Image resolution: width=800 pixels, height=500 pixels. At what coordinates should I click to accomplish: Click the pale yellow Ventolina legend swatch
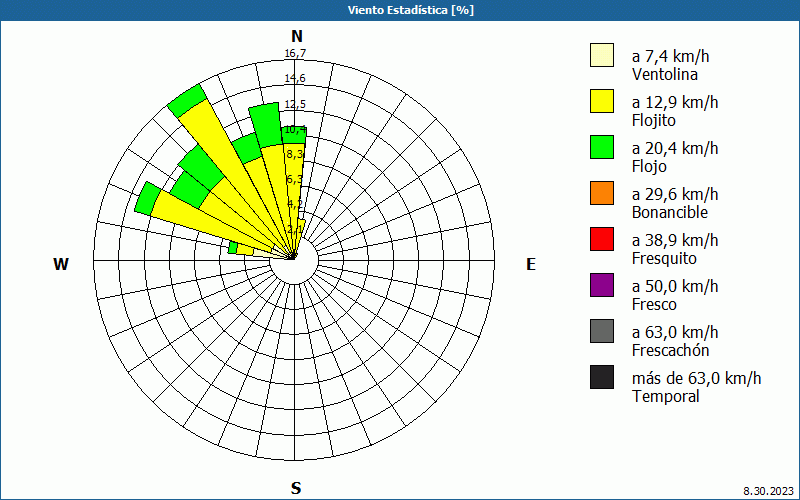pos(602,55)
